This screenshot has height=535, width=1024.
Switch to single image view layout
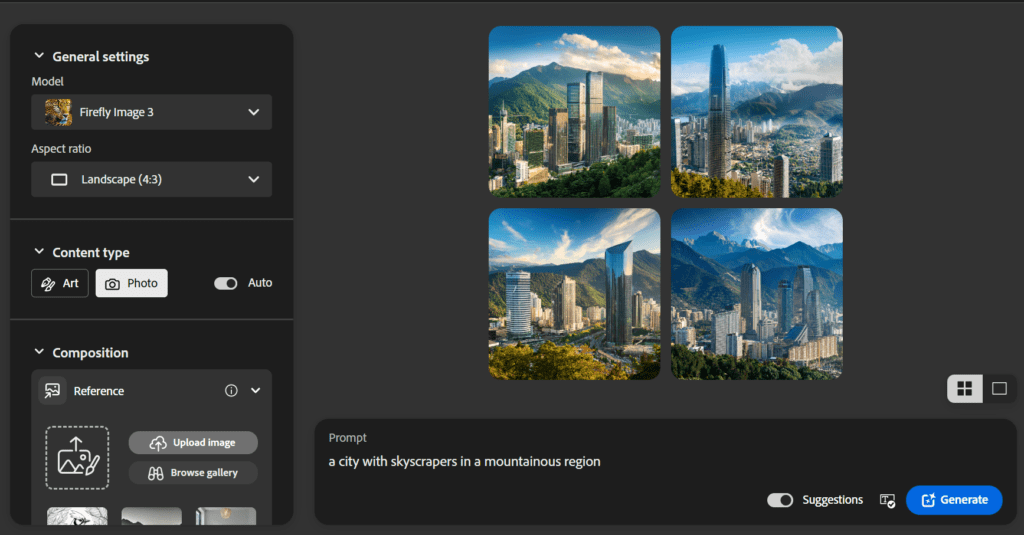click(x=999, y=389)
